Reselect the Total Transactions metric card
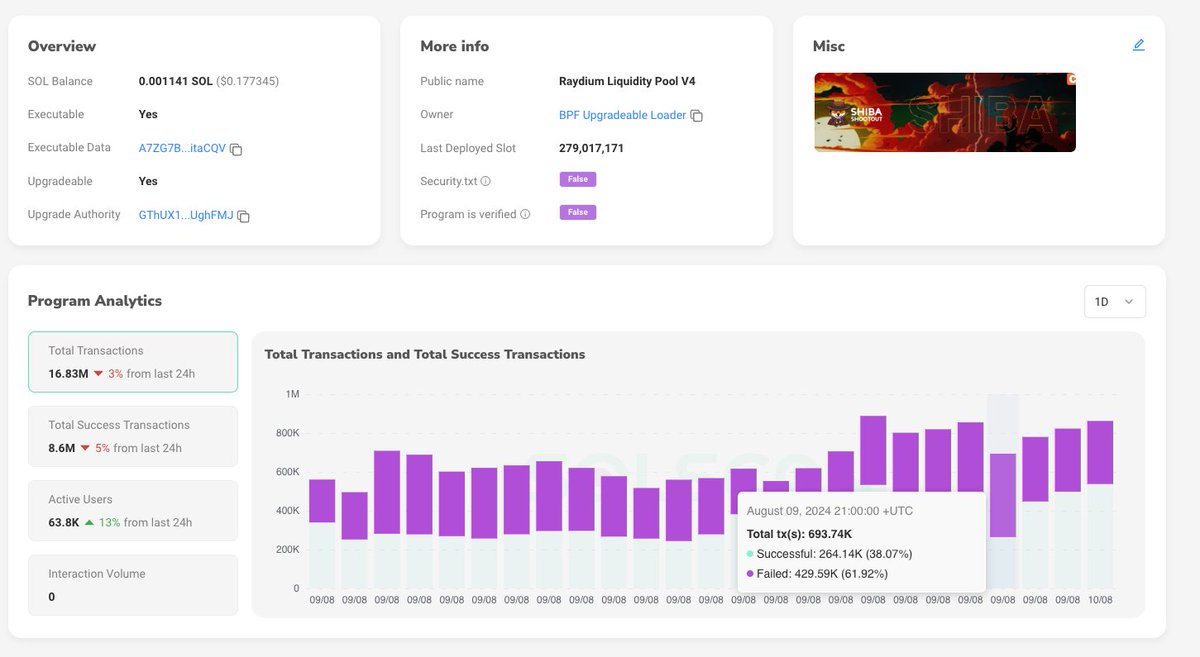This screenshot has width=1200, height=657. (x=132, y=363)
